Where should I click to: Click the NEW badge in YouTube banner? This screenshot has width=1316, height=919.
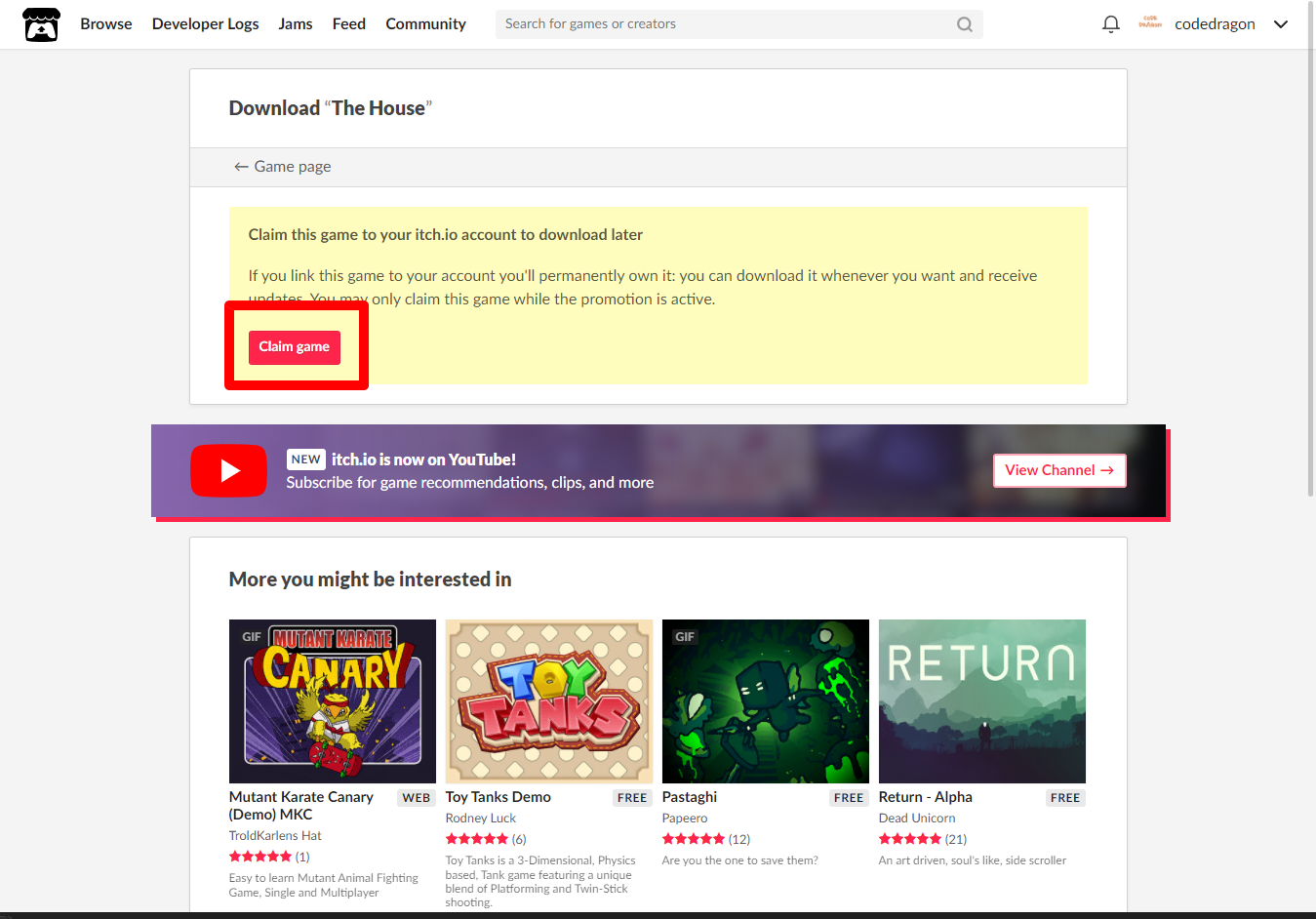click(x=306, y=459)
